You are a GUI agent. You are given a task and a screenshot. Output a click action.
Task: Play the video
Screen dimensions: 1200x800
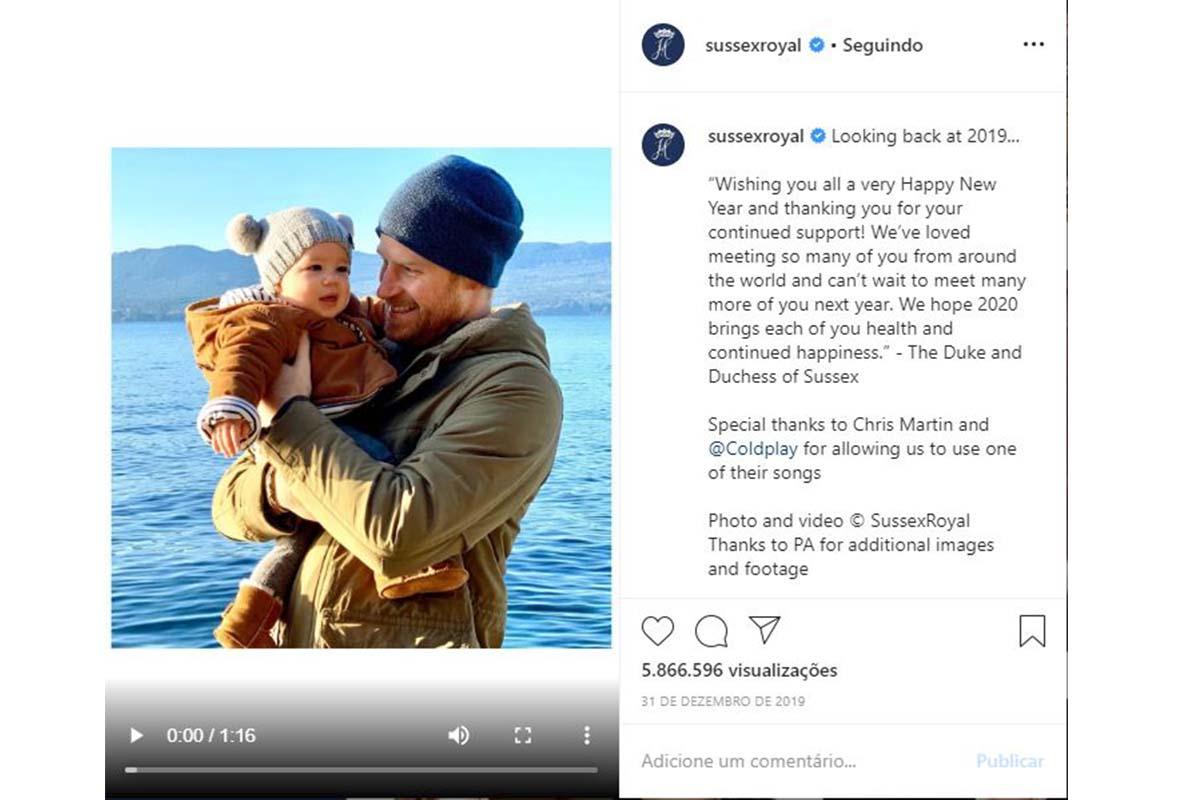point(136,736)
